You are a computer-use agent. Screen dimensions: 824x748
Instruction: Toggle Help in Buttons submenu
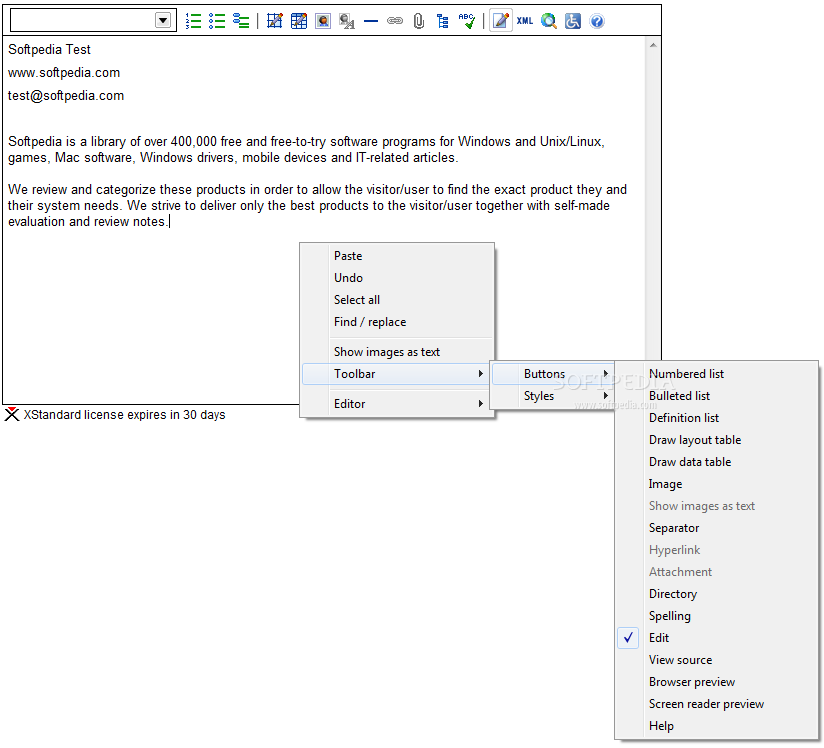pos(716,726)
